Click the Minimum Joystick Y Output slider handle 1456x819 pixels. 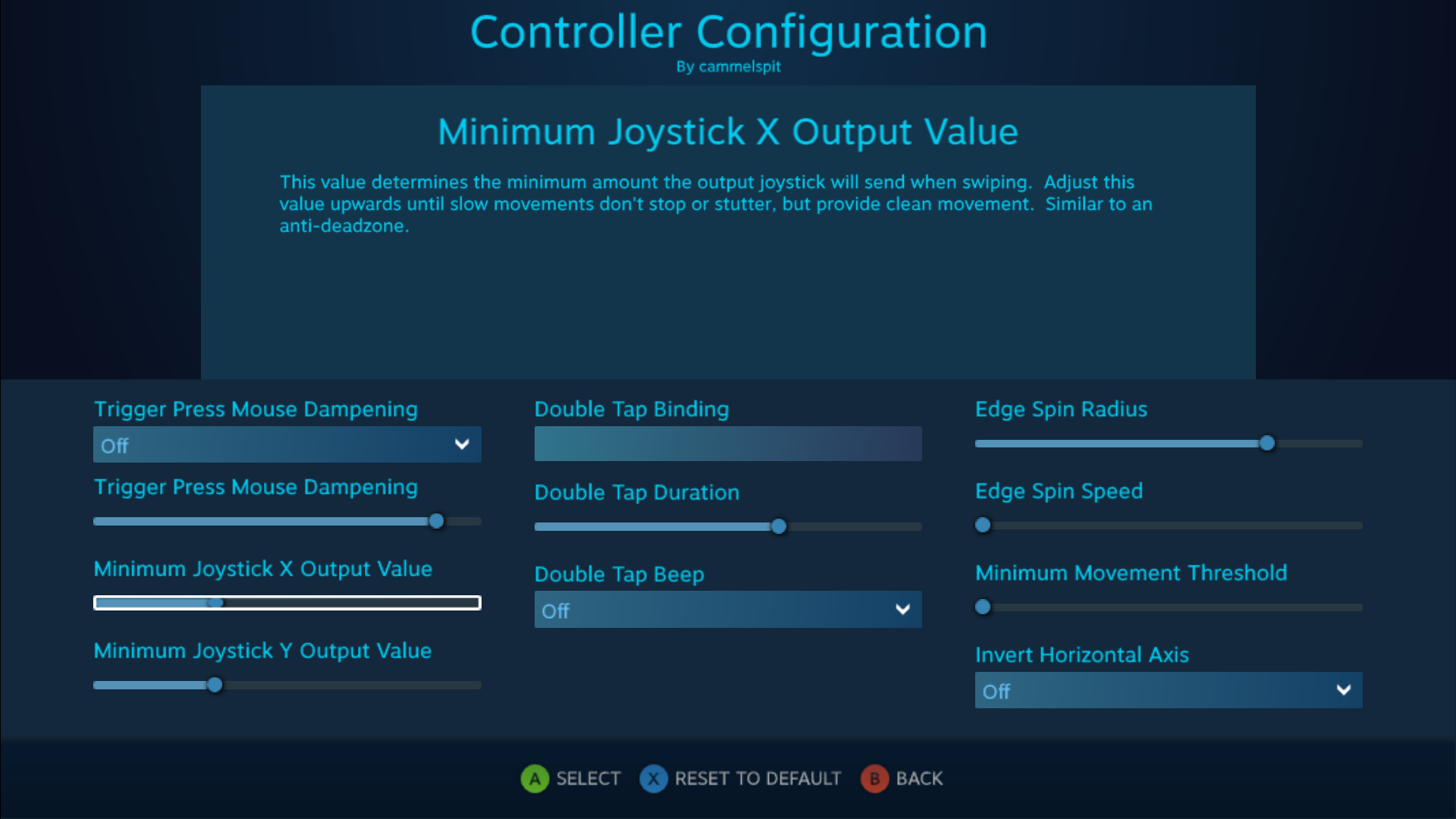pos(215,685)
